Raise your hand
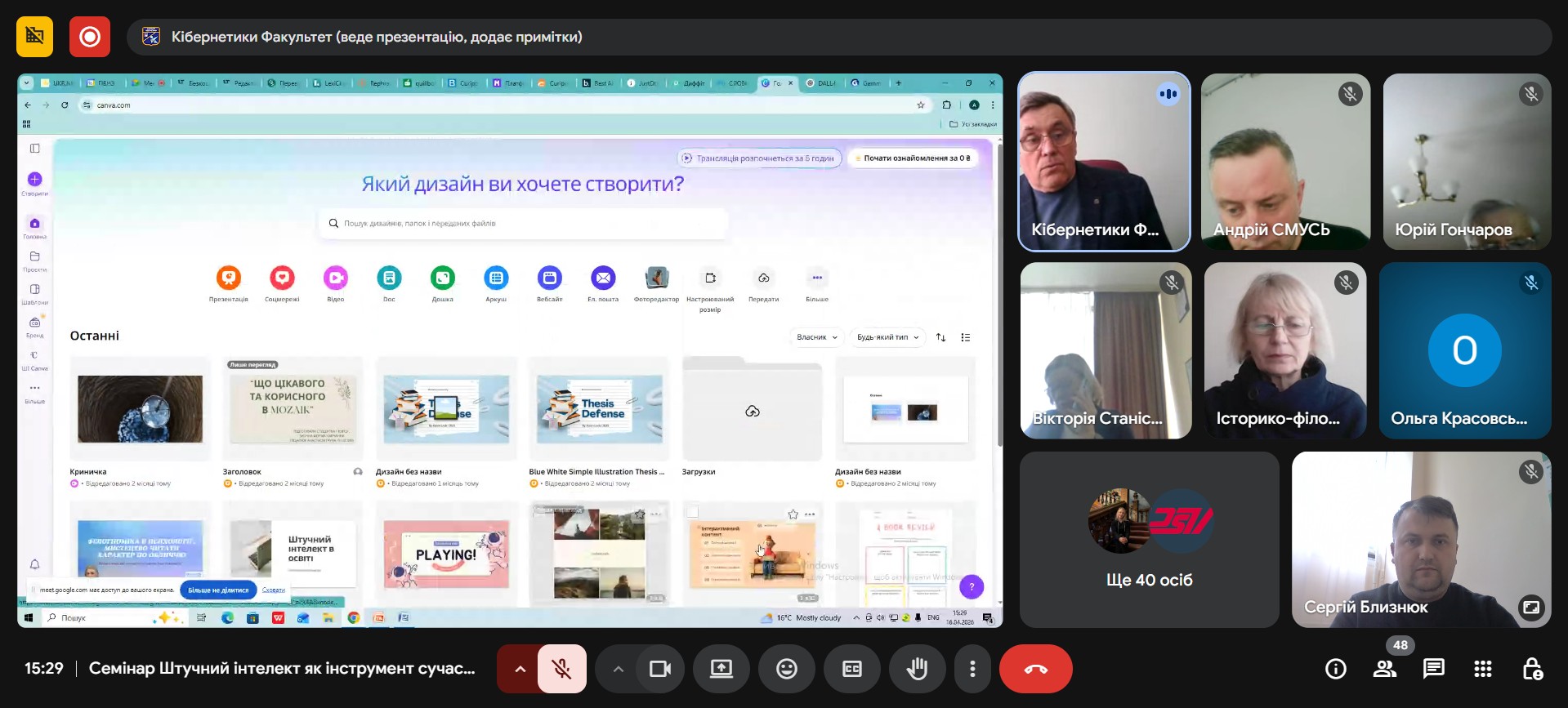Viewport: 1568px width, 708px height. coord(917,669)
